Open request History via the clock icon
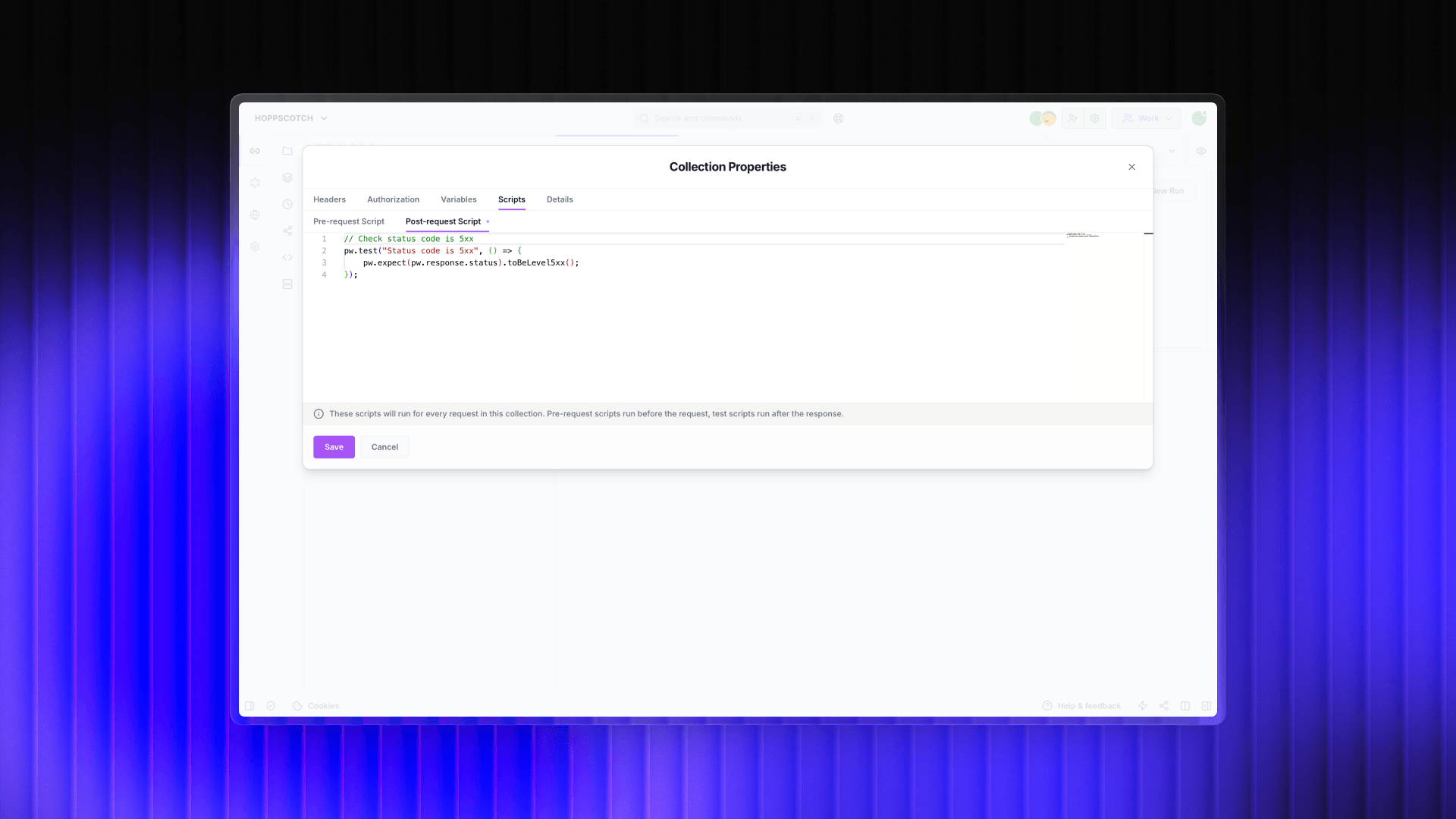 point(287,203)
